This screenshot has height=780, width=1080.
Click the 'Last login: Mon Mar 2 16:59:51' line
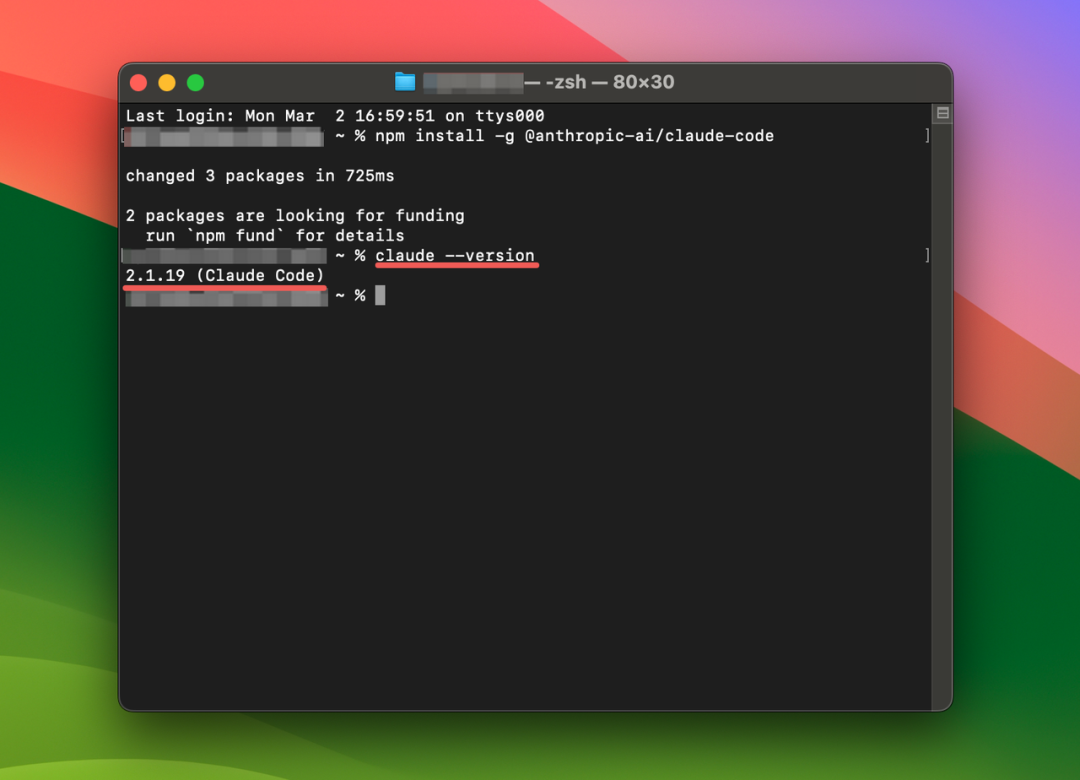coord(335,116)
